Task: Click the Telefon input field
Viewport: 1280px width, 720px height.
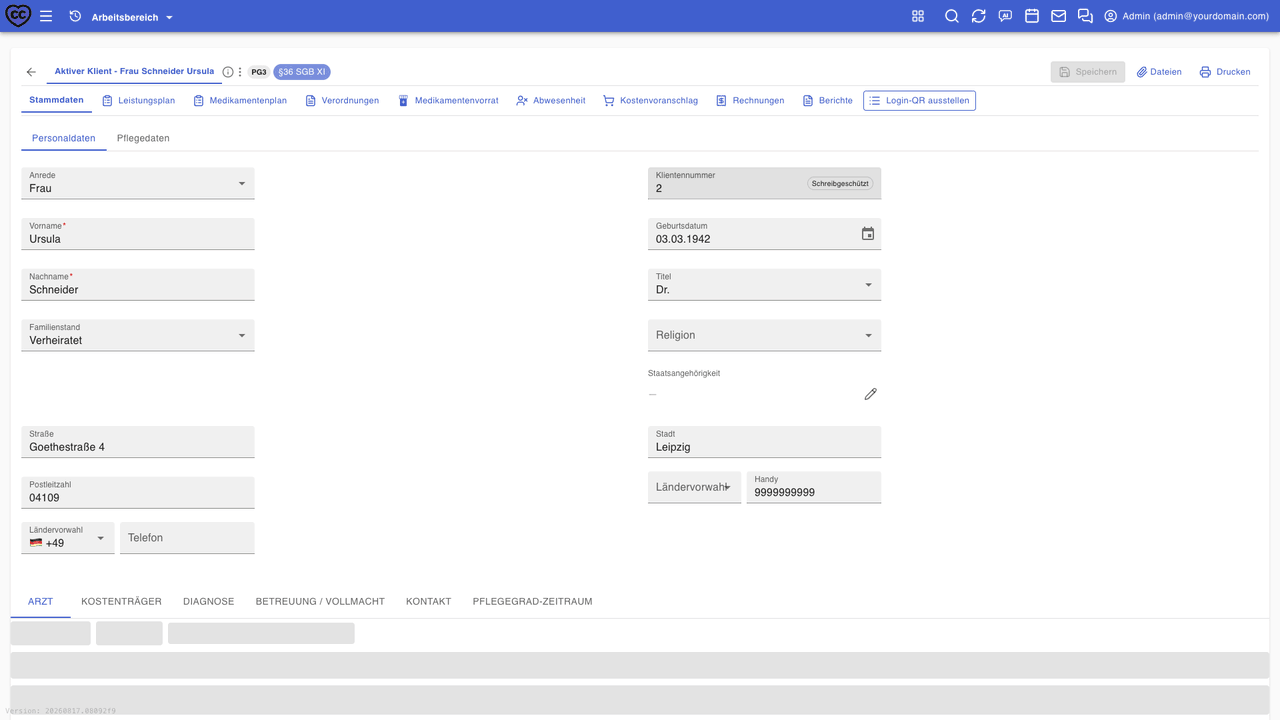Action: pos(187,538)
